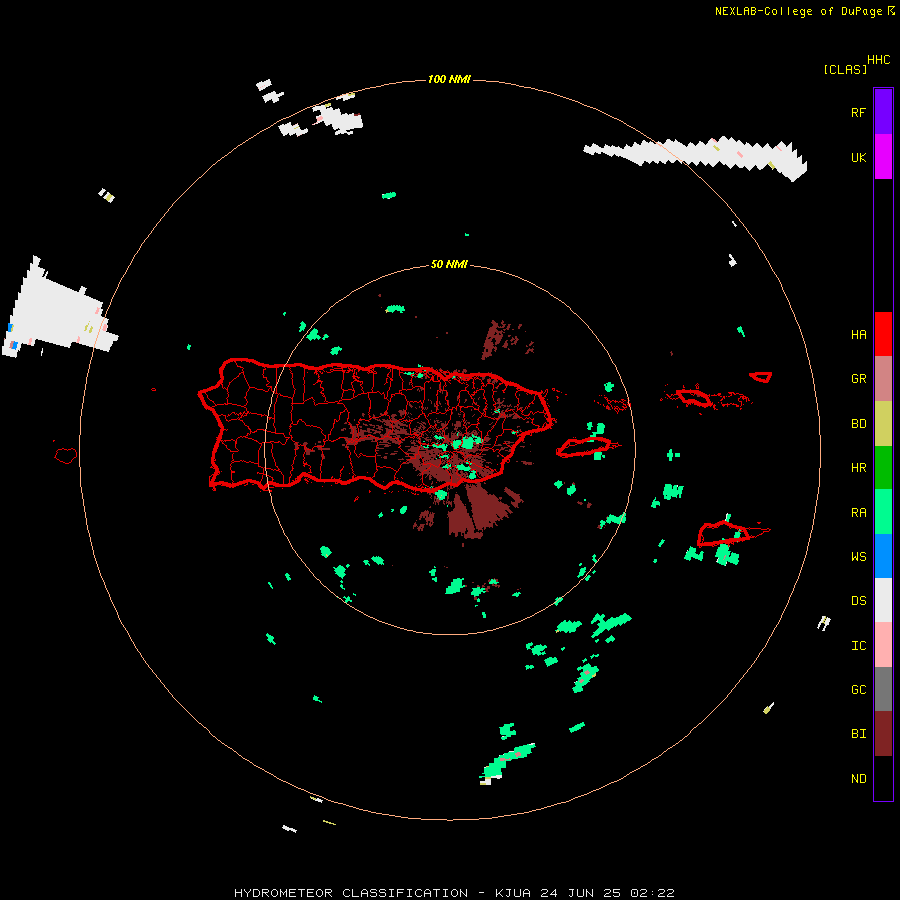The width and height of the screenshot is (900, 900).
Task: Click the [CLAS] legend heading
Action: (845, 69)
